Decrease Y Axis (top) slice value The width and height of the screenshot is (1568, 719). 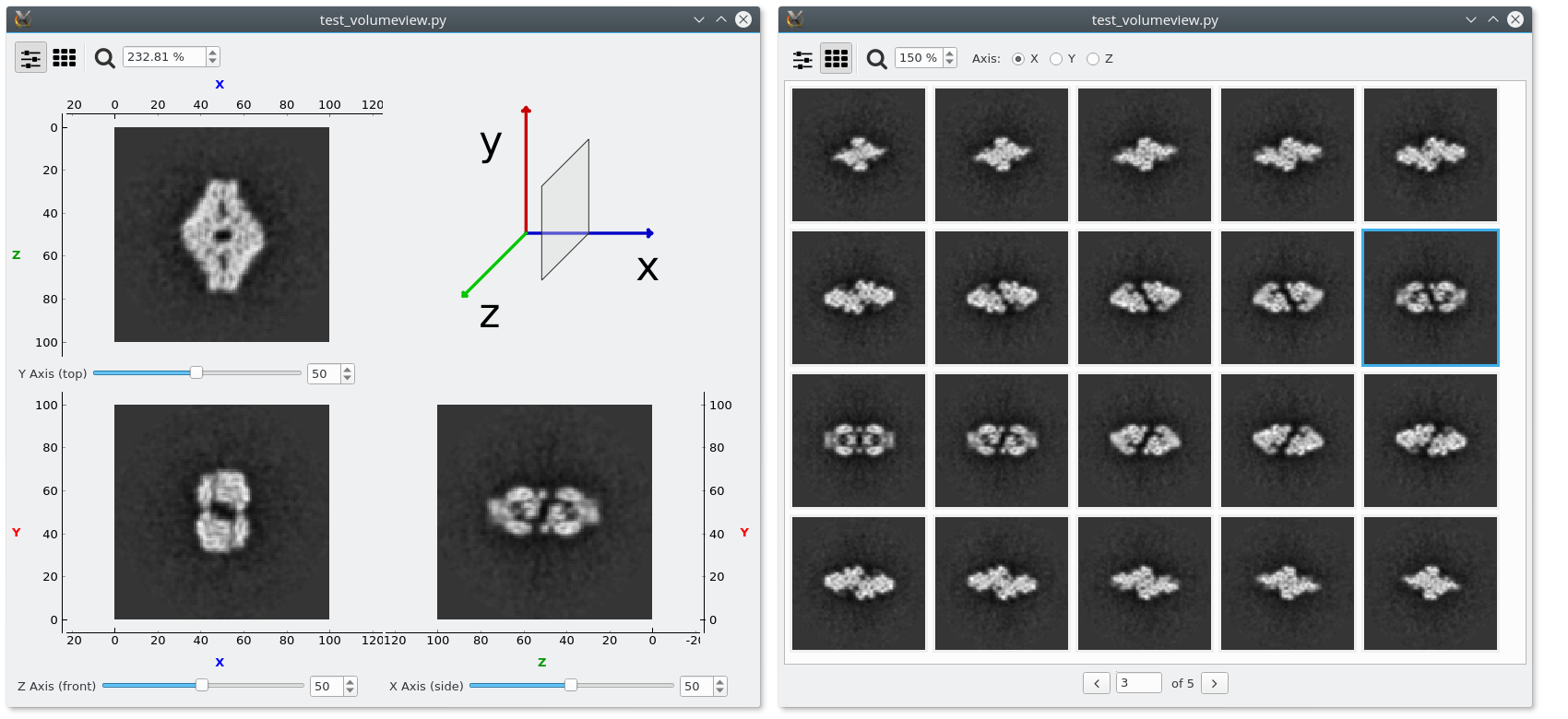pyautogui.click(x=348, y=379)
